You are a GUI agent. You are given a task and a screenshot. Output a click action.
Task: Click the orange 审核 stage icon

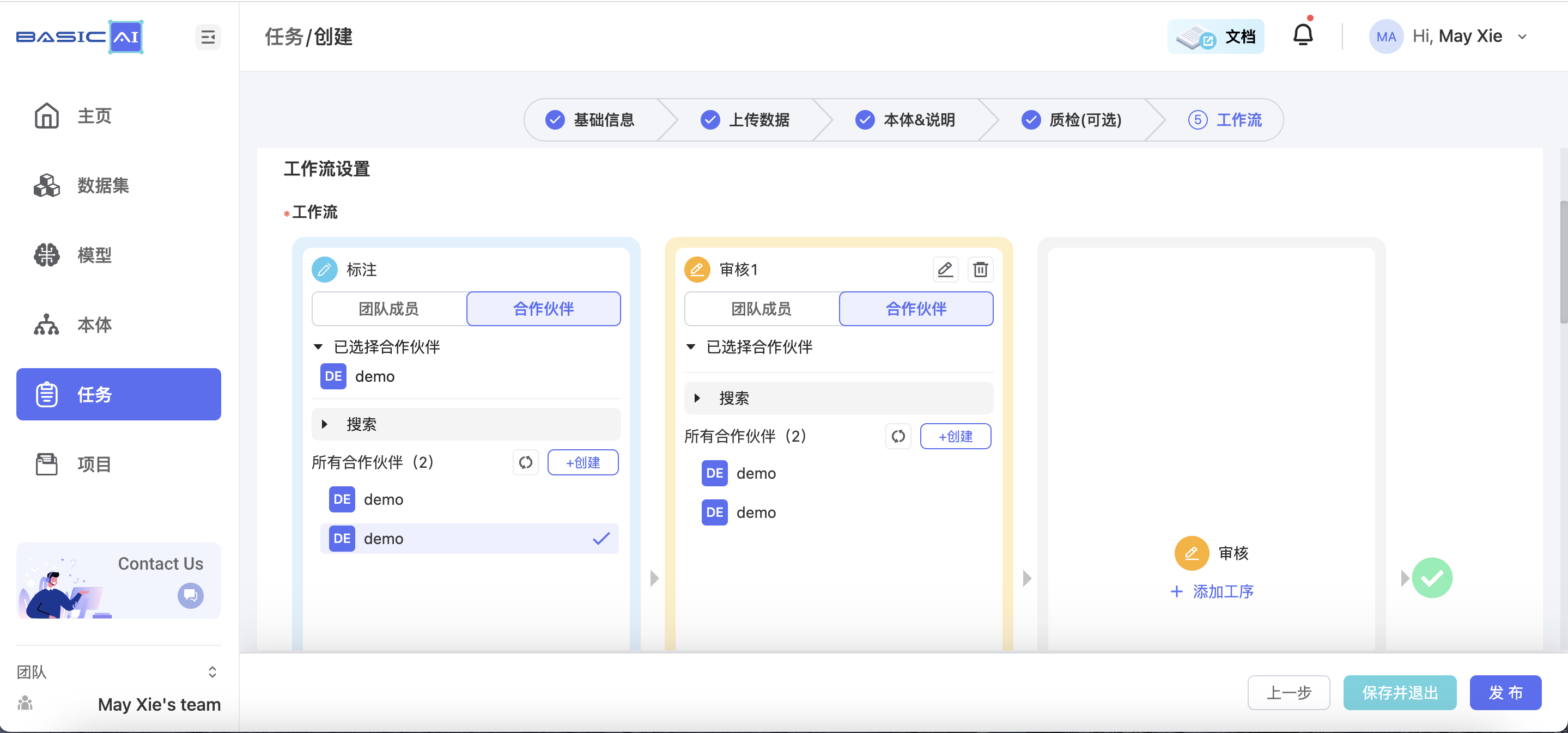point(1192,553)
